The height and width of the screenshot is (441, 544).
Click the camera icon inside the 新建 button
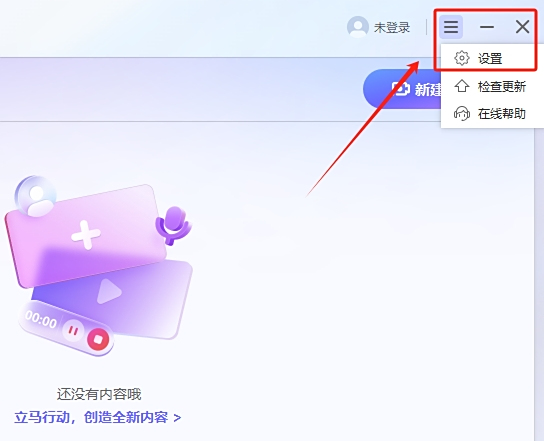(401, 89)
